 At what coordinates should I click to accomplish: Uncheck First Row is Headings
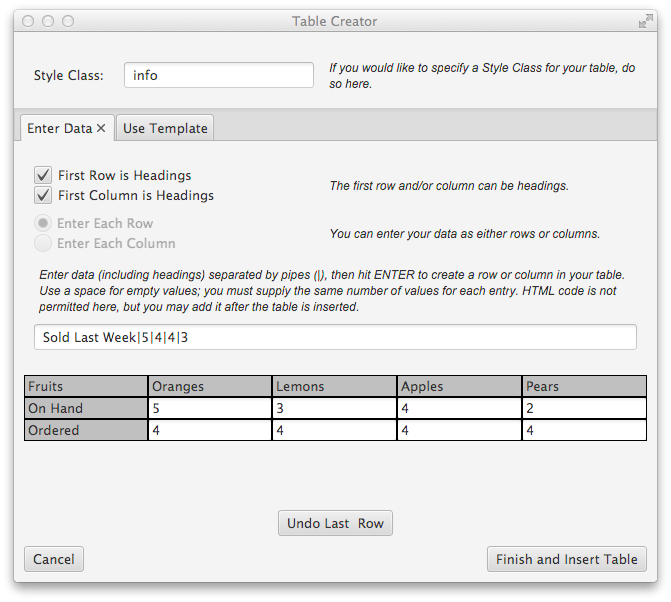pyautogui.click(x=43, y=175)
